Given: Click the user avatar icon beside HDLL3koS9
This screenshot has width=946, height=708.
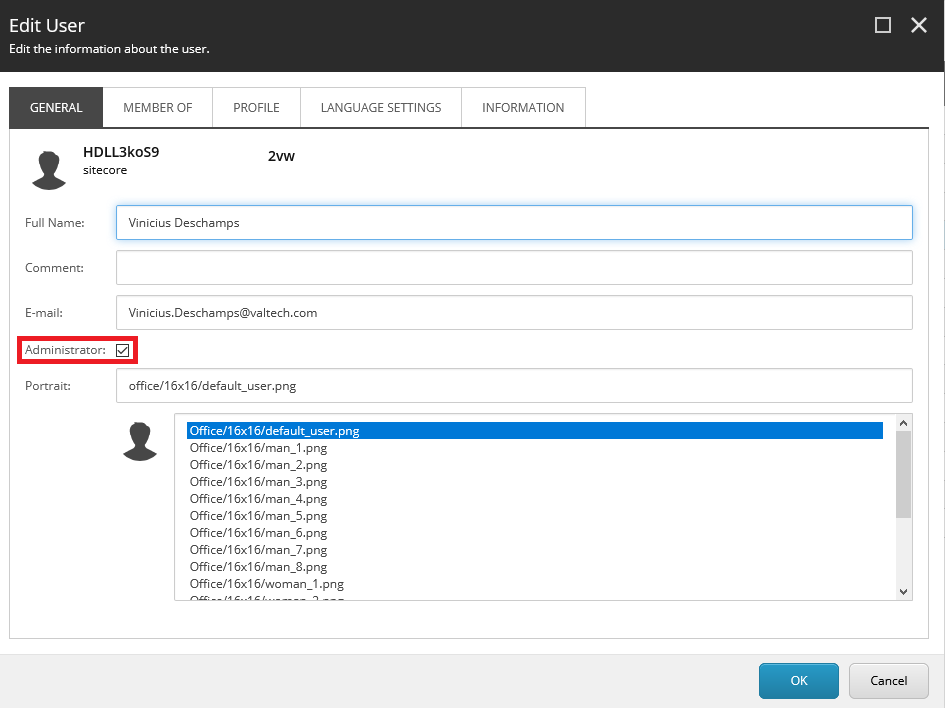Looking at the screenshot, I should (49, 170).
